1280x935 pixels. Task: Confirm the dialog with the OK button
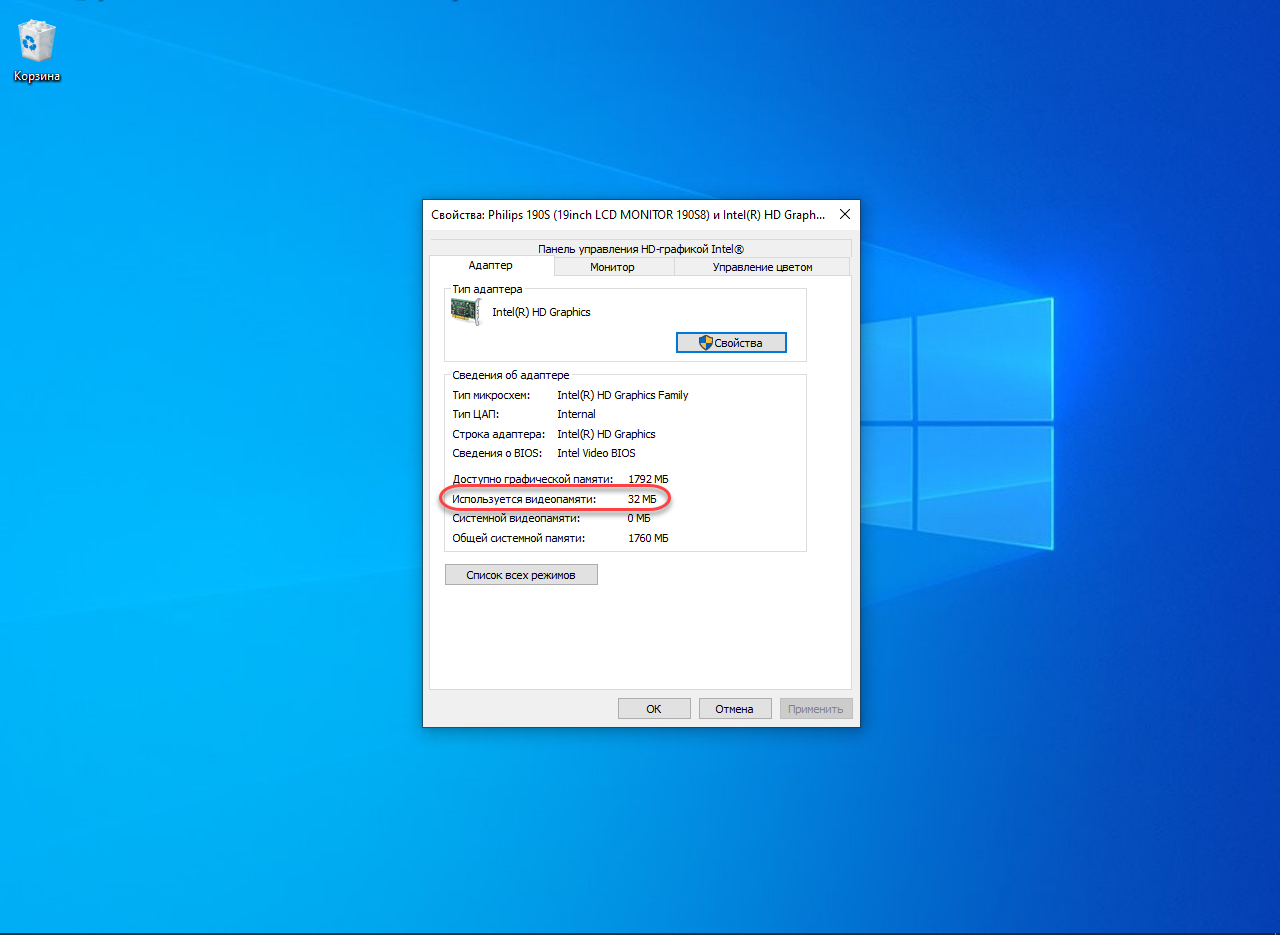[x=654, y=709]
